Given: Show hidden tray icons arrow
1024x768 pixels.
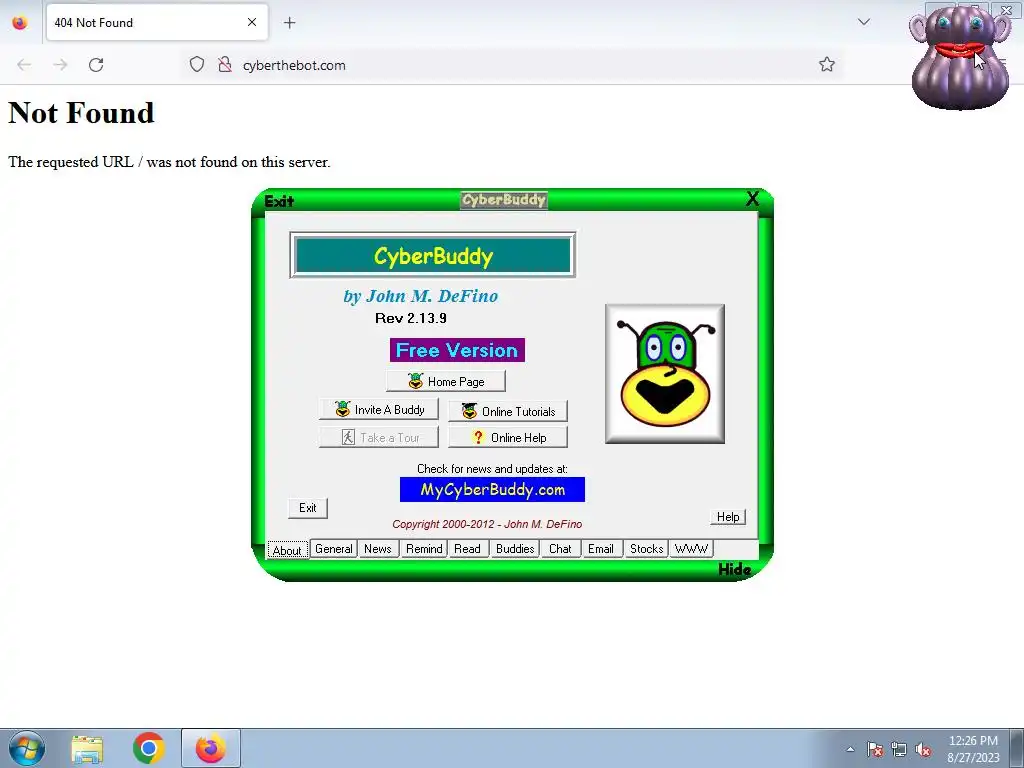Looking at the screenshot, I should tap(850, 749).
